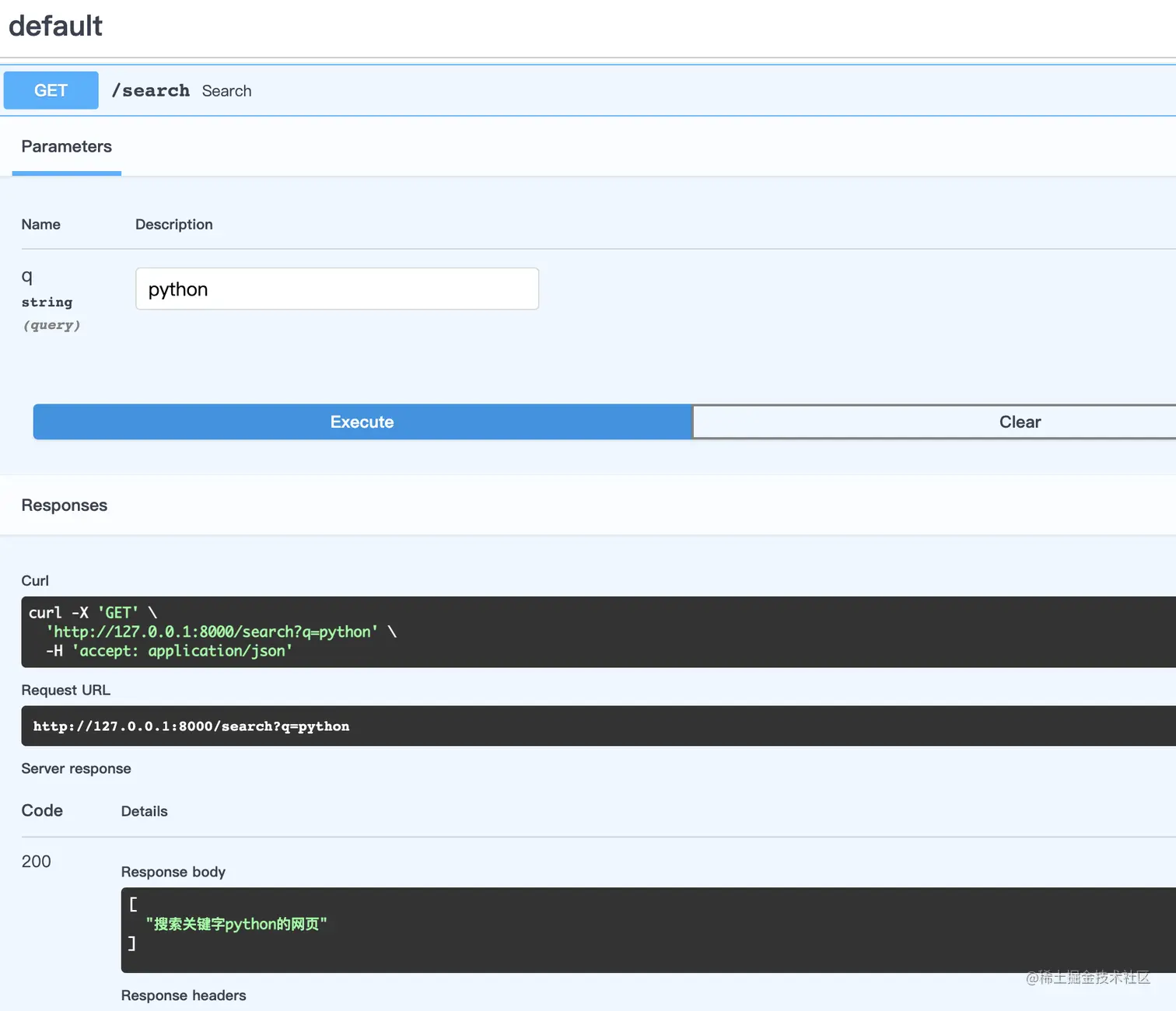Click the Response body label

point(173,872)
